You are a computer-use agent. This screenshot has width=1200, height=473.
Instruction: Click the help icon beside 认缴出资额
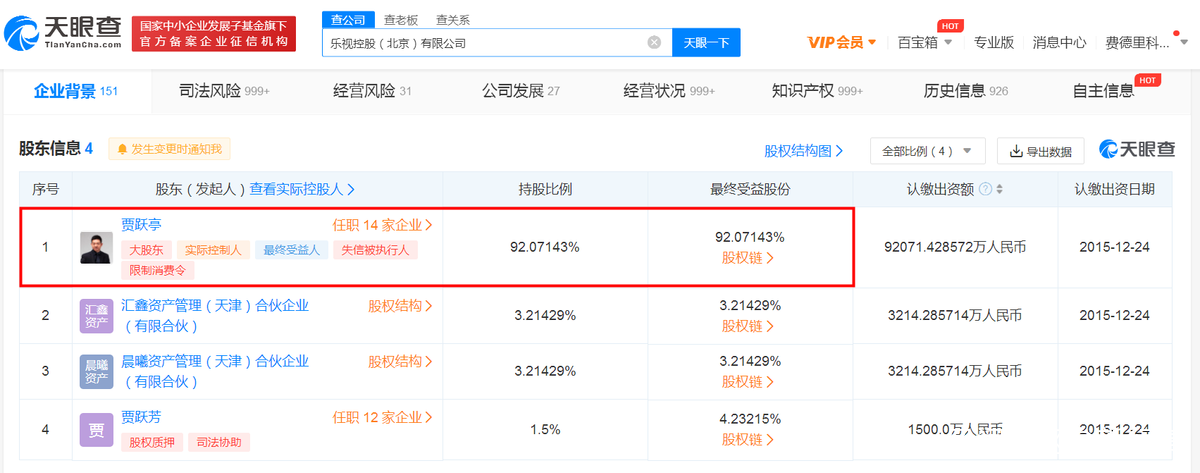pyautogui.click(x=985, y=189)
